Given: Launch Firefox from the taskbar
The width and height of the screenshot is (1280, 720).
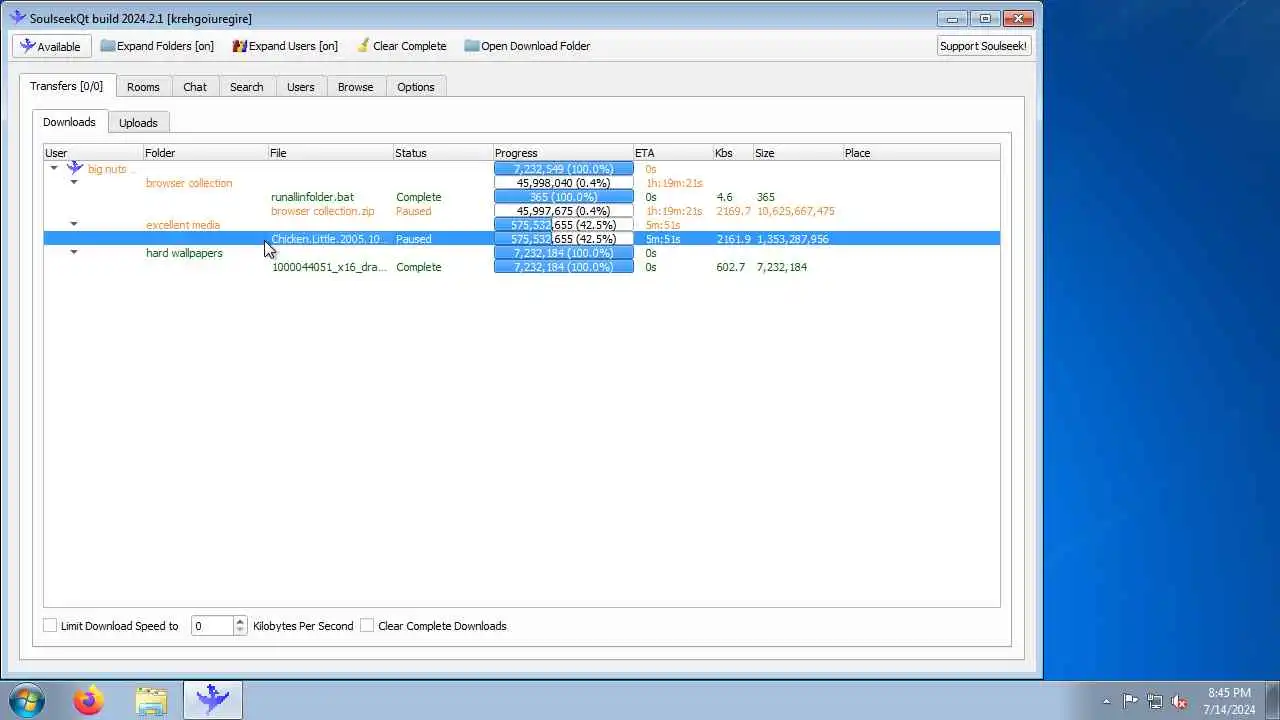Looking at the screenshot, I should (88, 700).
